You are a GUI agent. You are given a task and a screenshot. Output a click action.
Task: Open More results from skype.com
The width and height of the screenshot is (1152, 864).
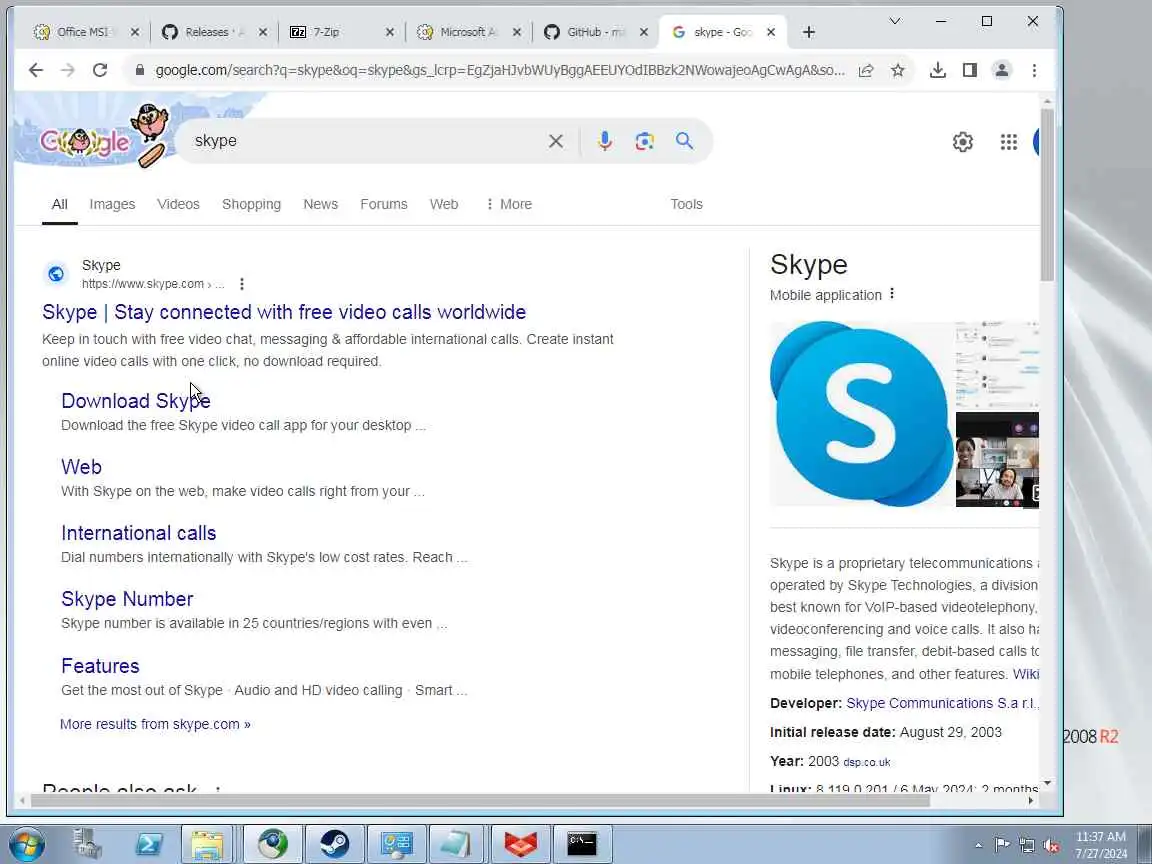pos(155,724)
